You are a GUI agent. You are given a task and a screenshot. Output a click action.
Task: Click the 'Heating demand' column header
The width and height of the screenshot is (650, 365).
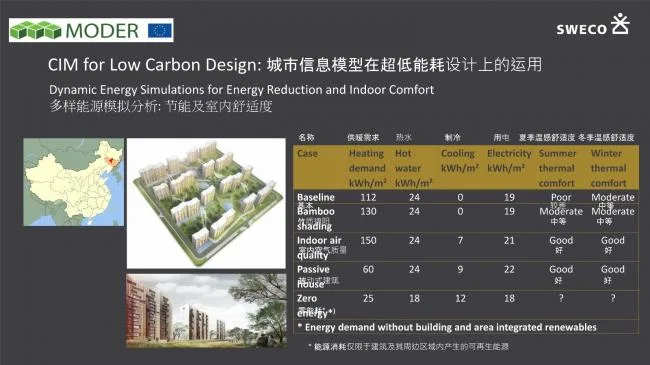pyautogui.click(x=367, y=168)
